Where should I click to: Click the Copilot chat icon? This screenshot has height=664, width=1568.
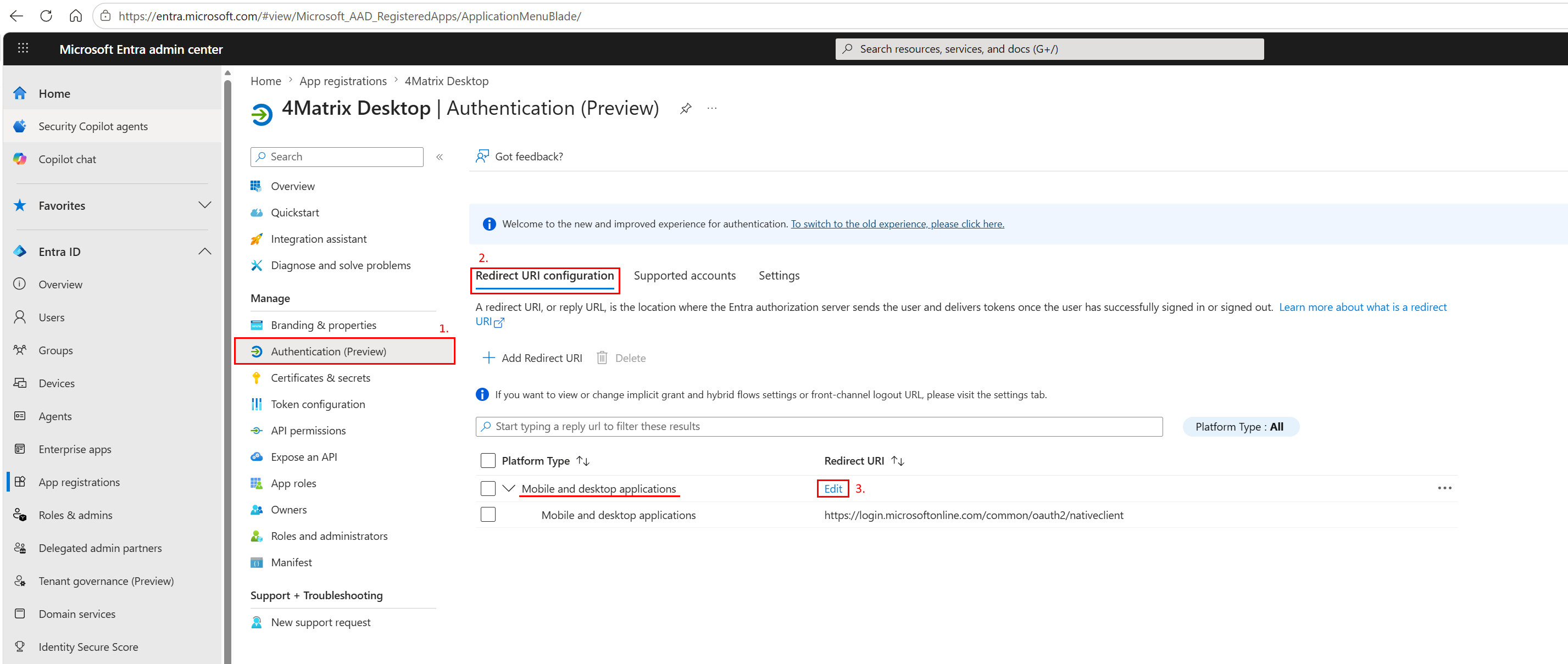click(x=20, y=159)
